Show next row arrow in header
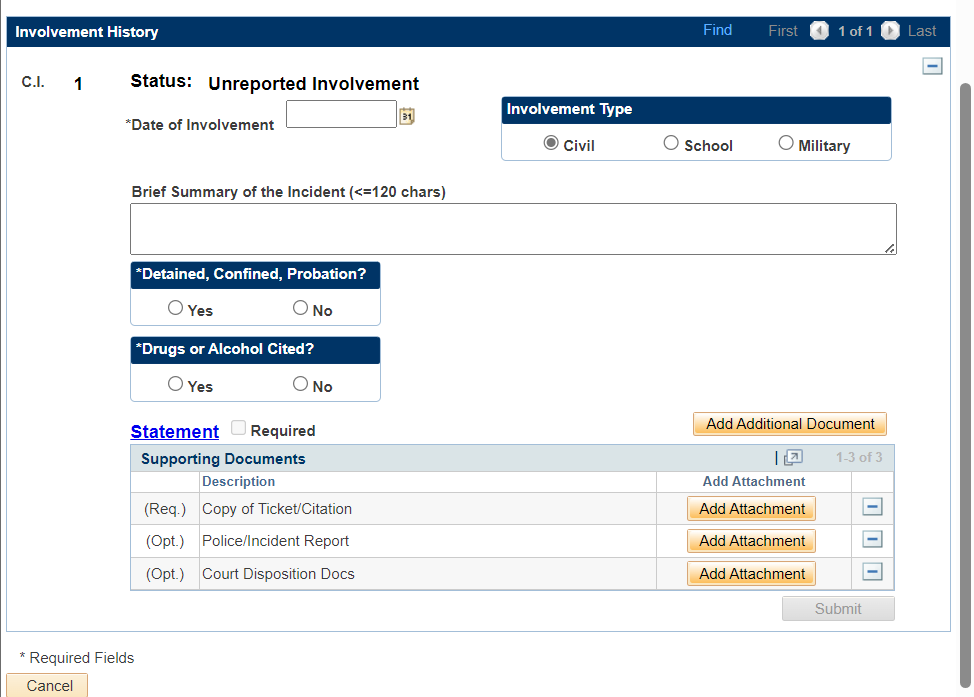 890,31
